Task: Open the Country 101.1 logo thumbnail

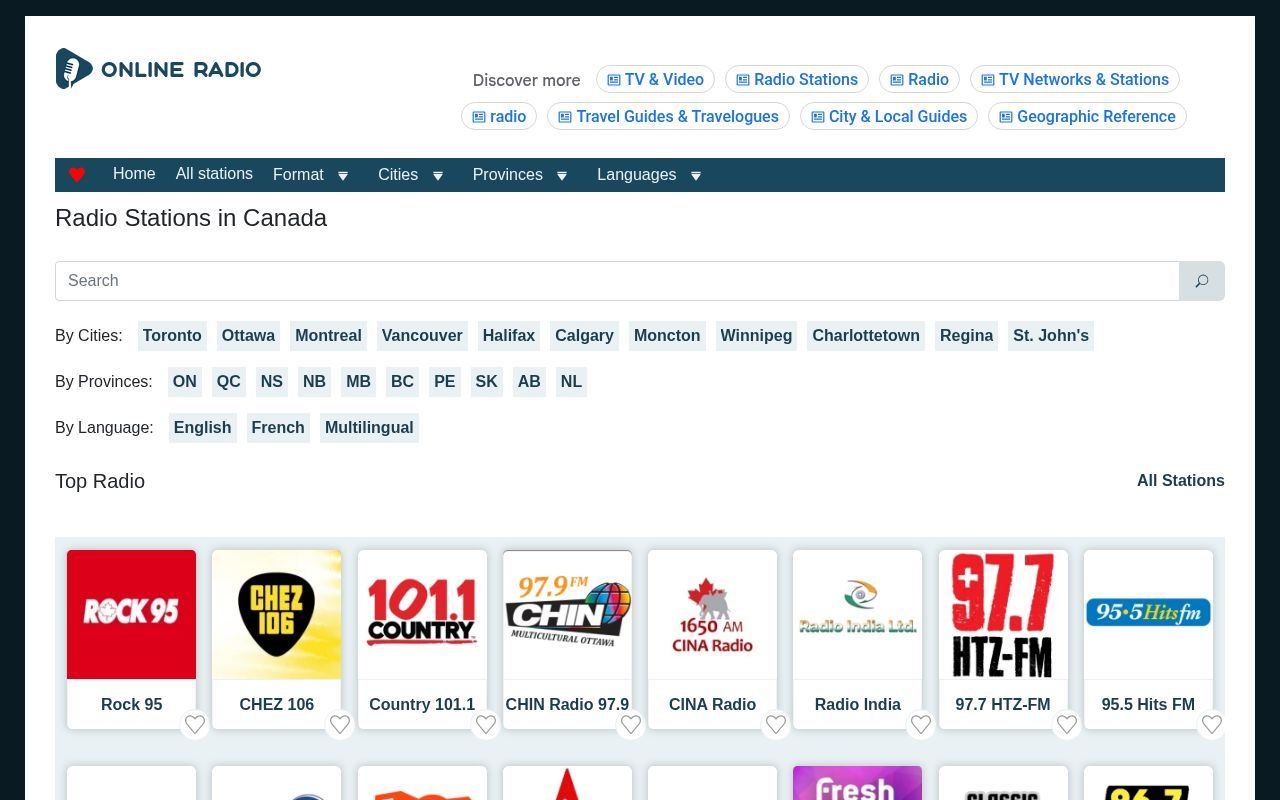Action: (422, 614)
